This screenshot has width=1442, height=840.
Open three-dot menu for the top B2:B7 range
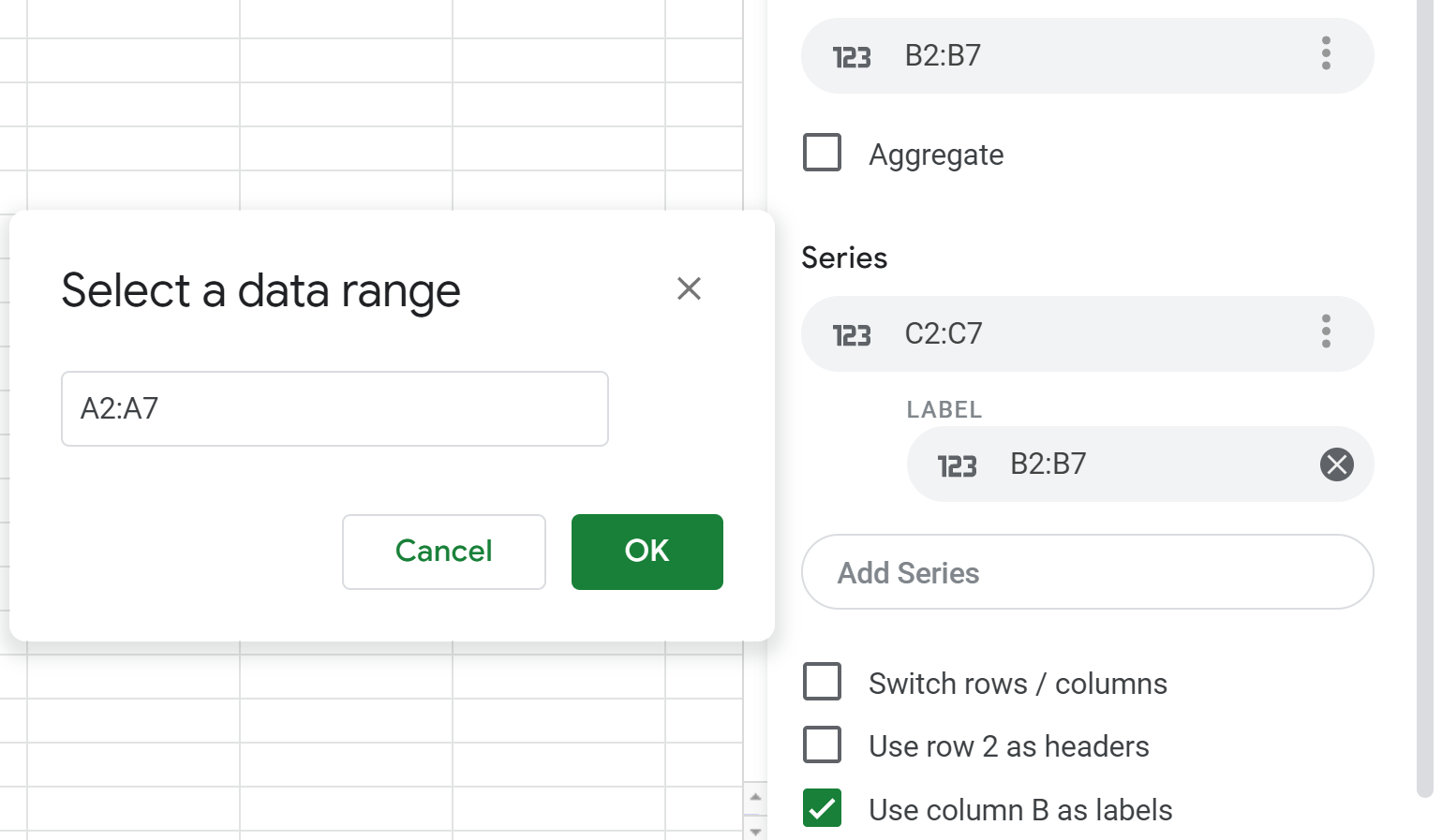[1325, 54]
